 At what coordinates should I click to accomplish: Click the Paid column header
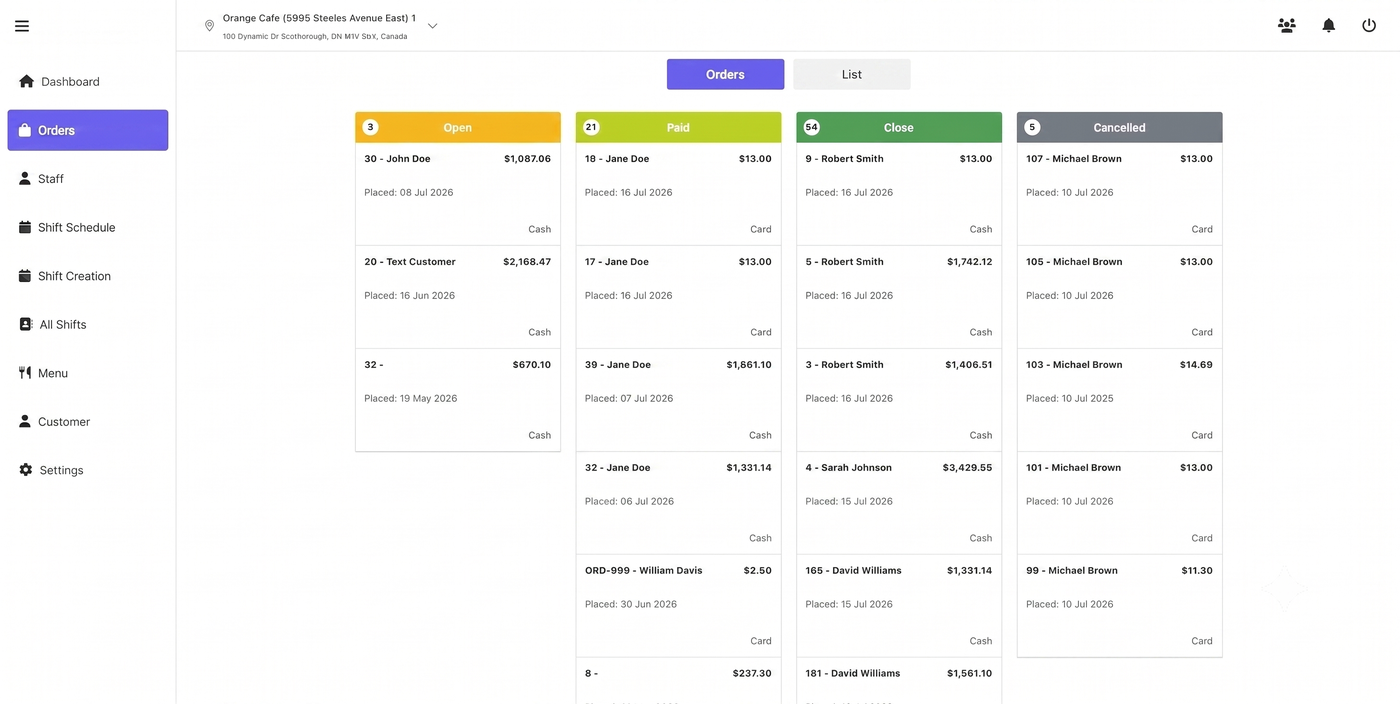tap(678, 127)
